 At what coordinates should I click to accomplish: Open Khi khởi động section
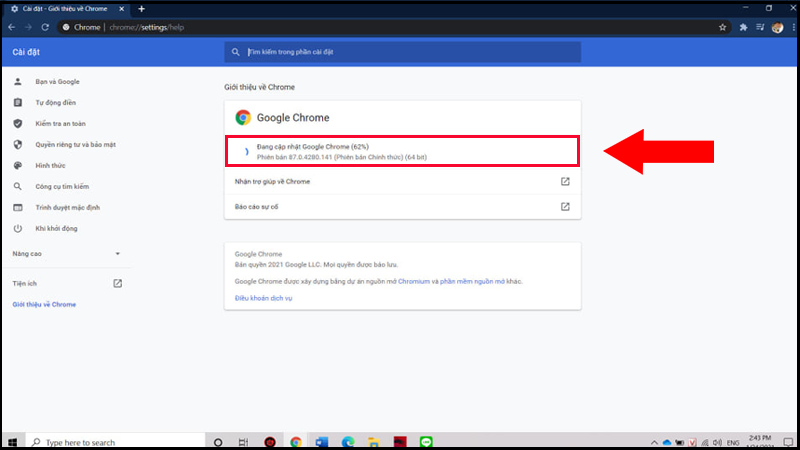tap(56, 228)
